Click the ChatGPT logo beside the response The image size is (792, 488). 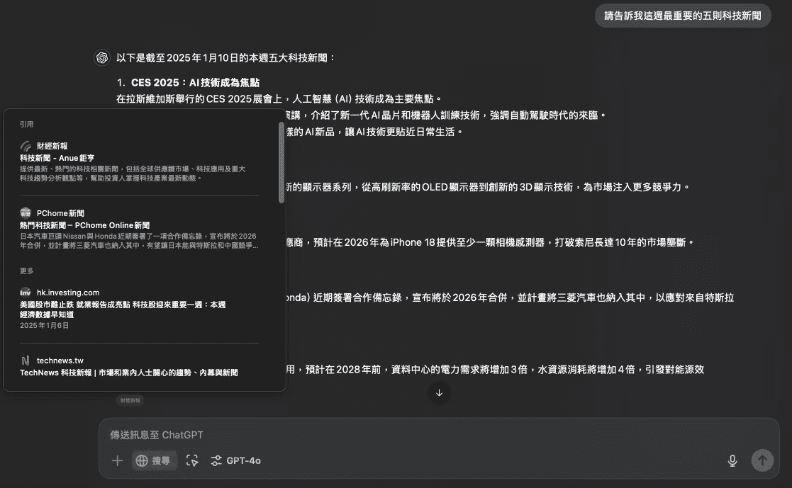coord(102,58)
